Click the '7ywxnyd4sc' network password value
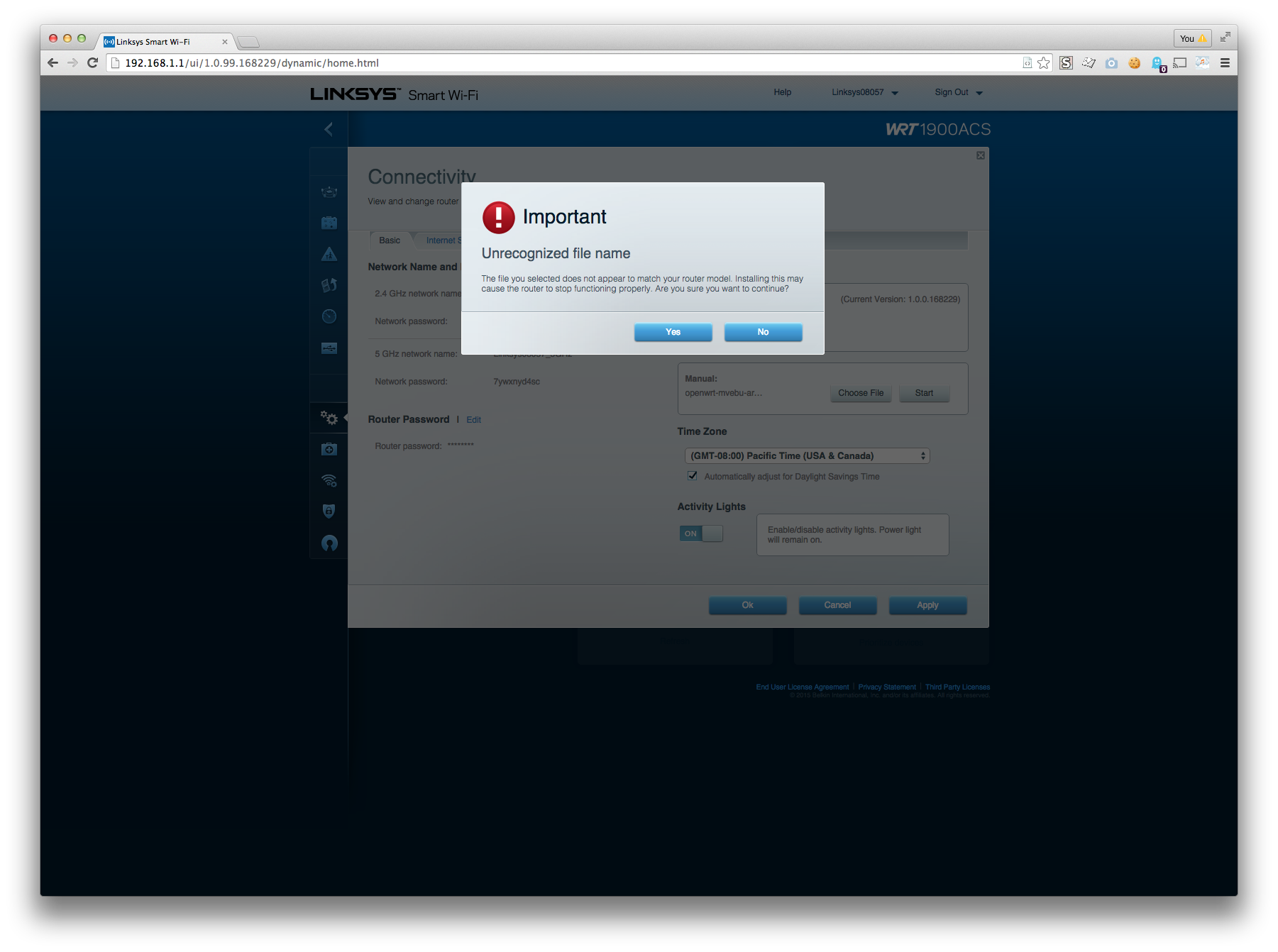The height and width of the screenshot is (952, 1278). click(x=517, y=382)
